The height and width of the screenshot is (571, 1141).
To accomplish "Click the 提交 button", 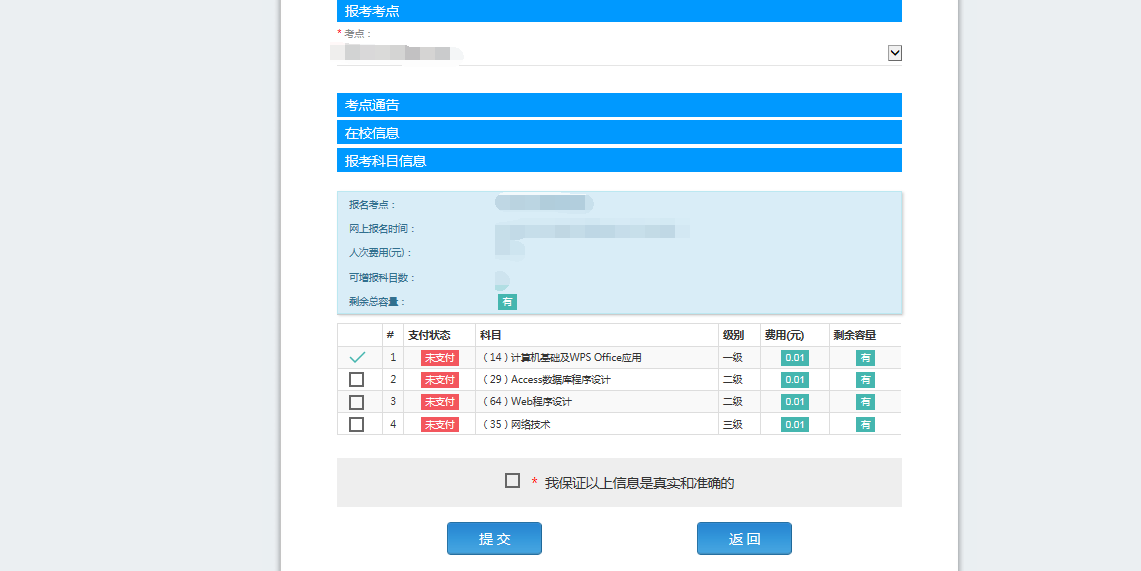I will (494, 538).
